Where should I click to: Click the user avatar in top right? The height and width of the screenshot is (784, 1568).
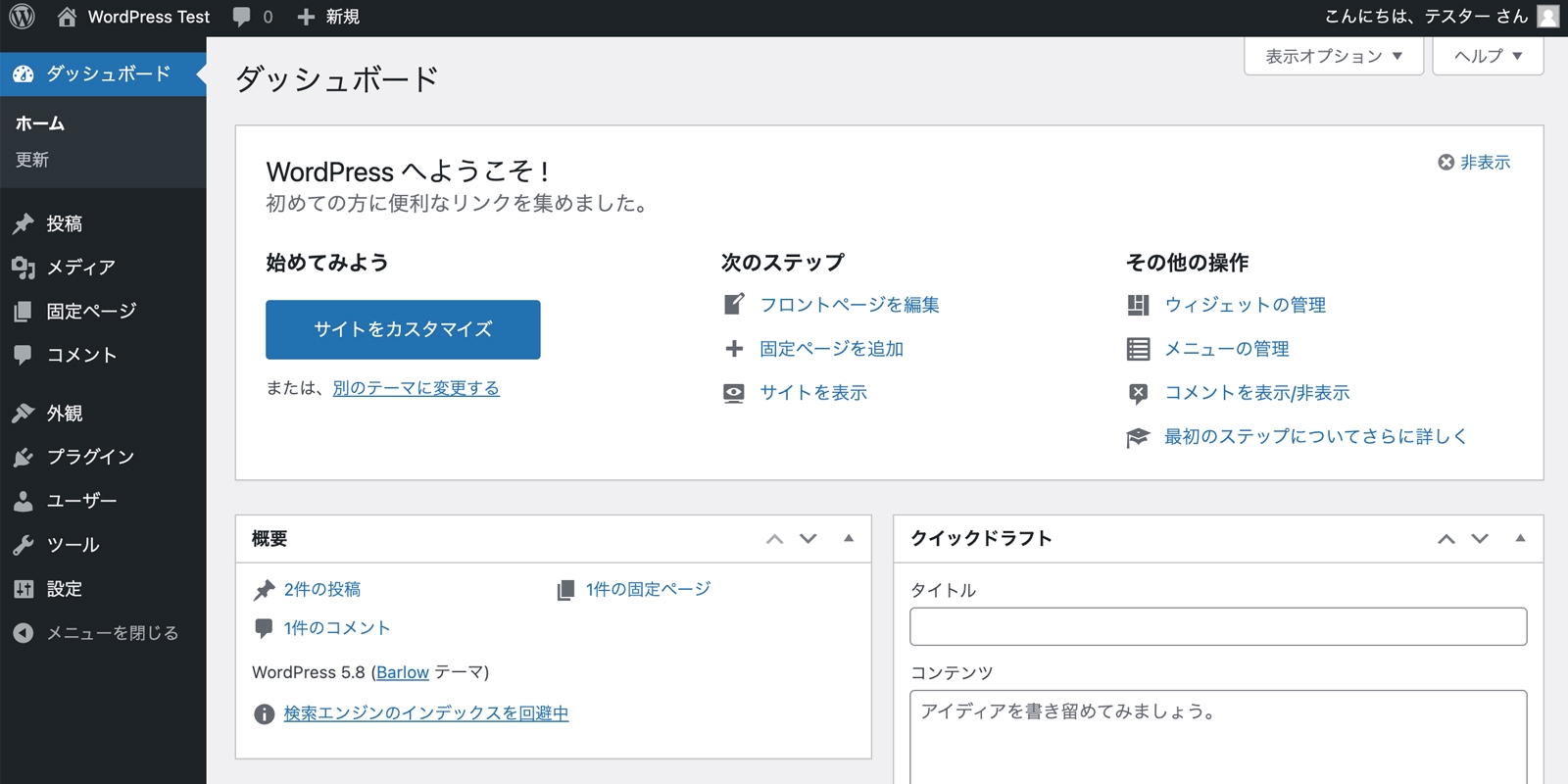click(1547, 17)
